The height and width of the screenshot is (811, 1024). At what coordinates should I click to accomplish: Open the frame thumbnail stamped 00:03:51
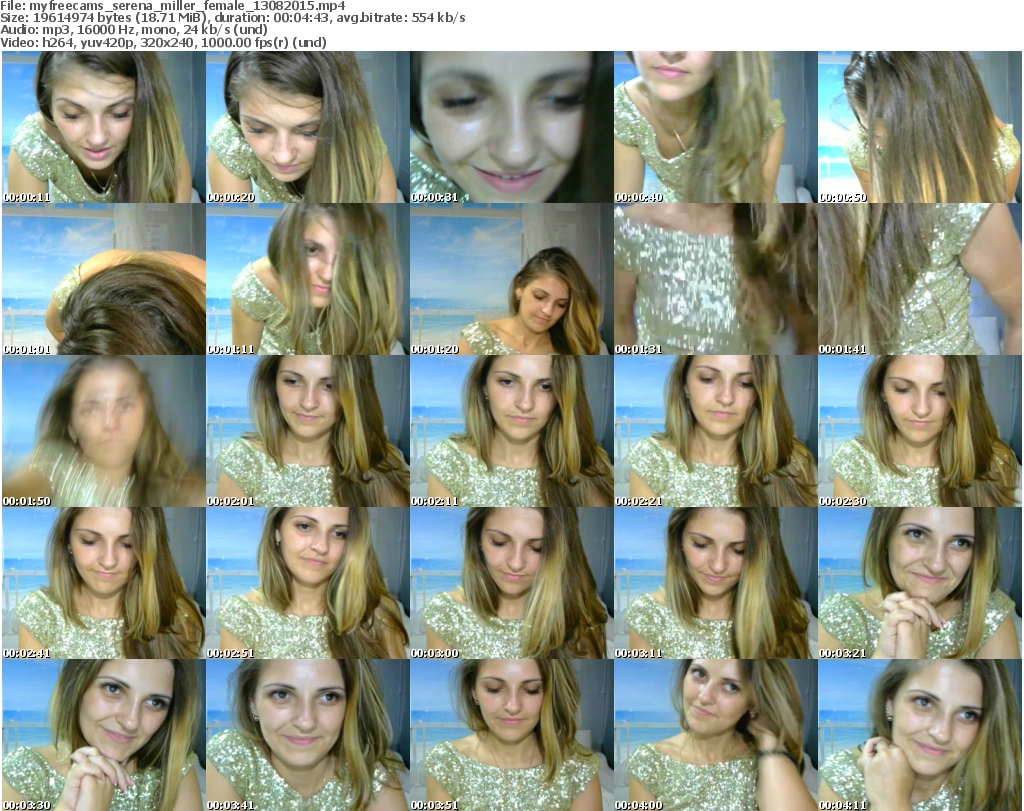pos(511,735)
